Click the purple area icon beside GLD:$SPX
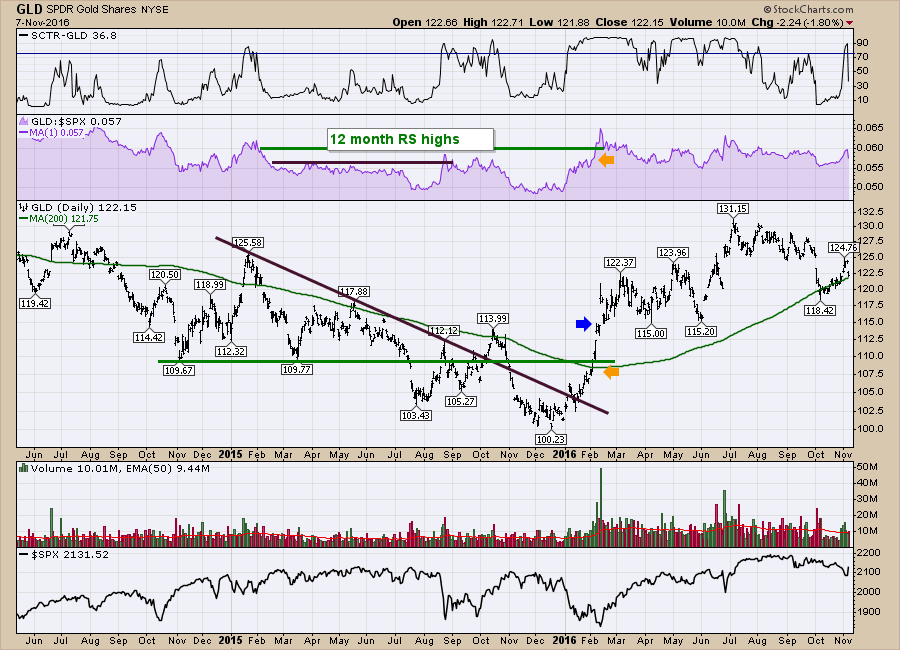 click(x=24, y=121)
